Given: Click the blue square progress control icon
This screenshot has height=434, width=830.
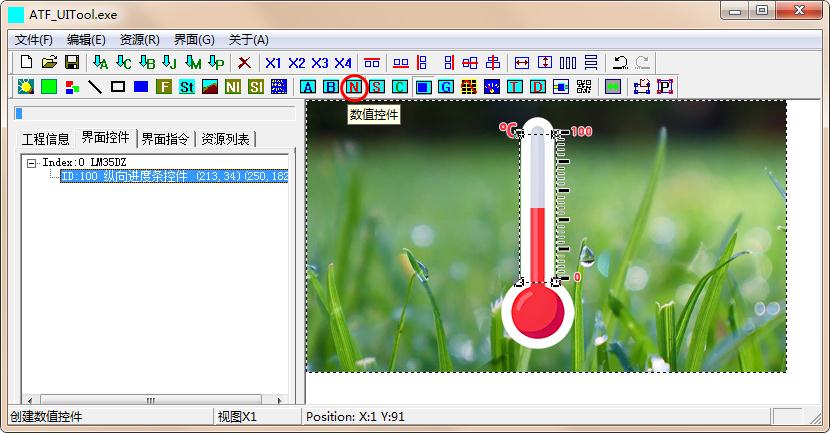Looking at the screenshot, I should click(x=423, y=86).
